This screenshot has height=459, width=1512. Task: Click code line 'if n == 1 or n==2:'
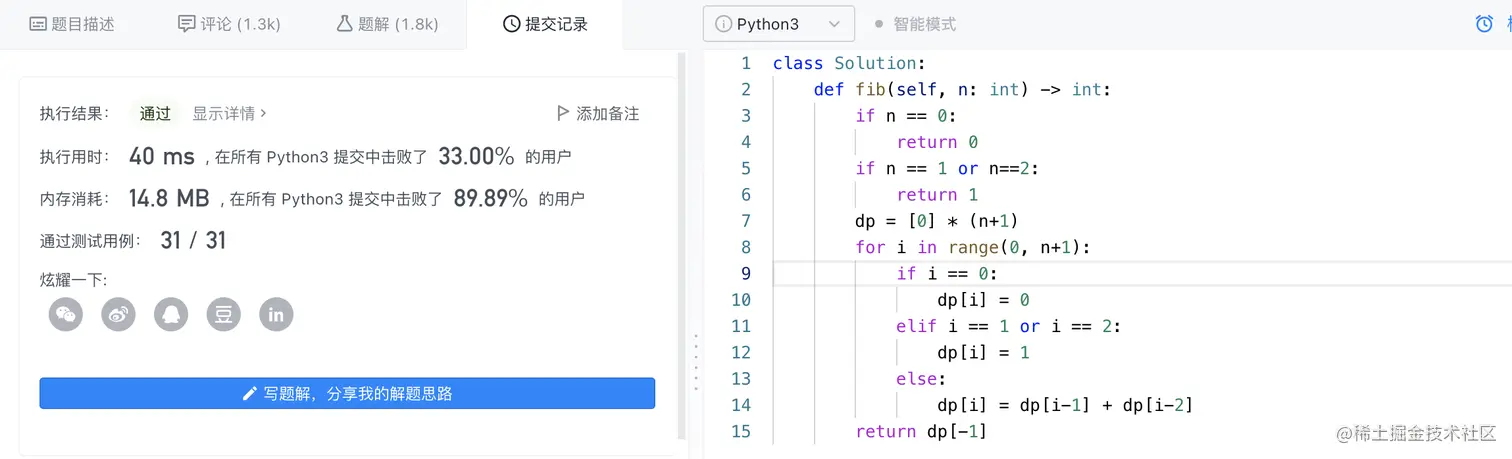pos(947,168)
